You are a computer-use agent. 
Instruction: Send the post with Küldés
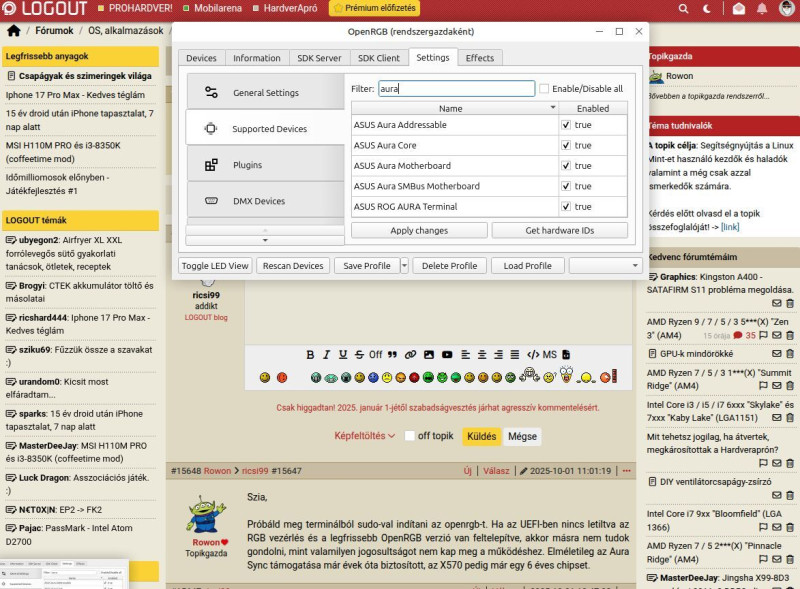pos(481,436)
